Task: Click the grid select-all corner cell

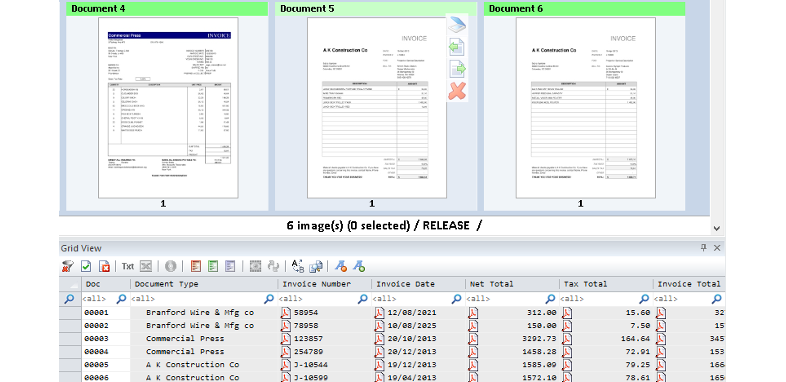Action: tap(70, 284)
